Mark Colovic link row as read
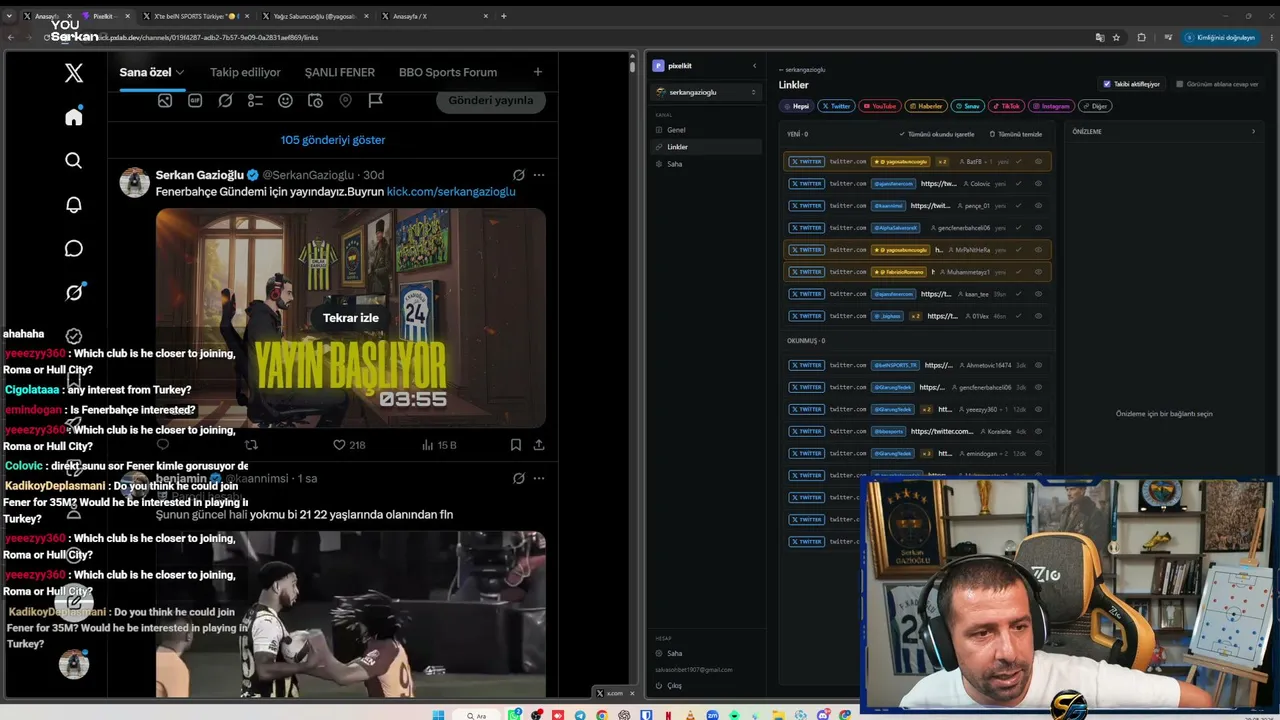The image size is (1280, 720). (1018, 183)
